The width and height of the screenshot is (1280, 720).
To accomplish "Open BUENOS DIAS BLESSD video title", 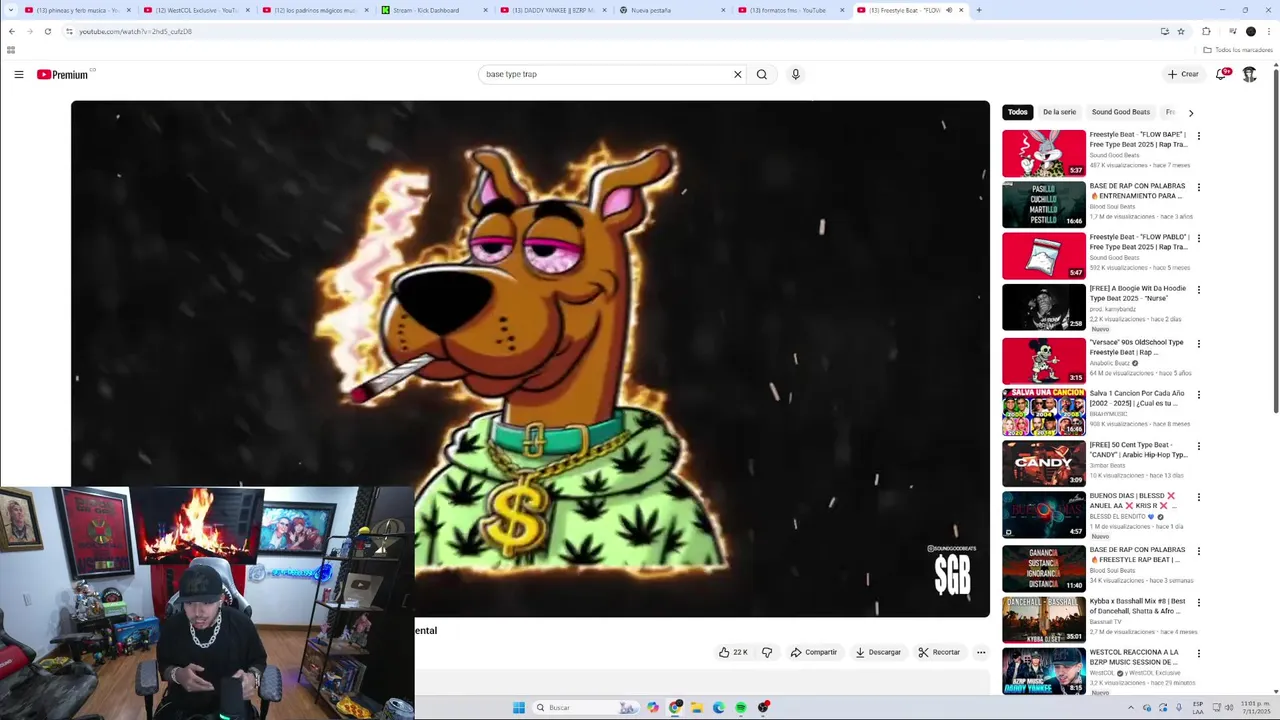I will 1133,501.
